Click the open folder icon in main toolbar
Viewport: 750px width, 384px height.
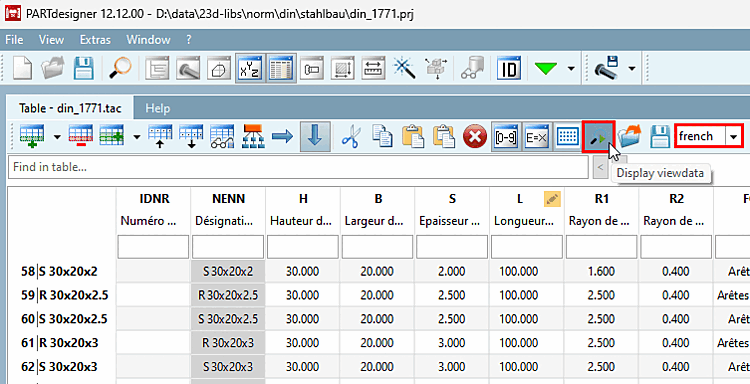click(x=53, y=68)
